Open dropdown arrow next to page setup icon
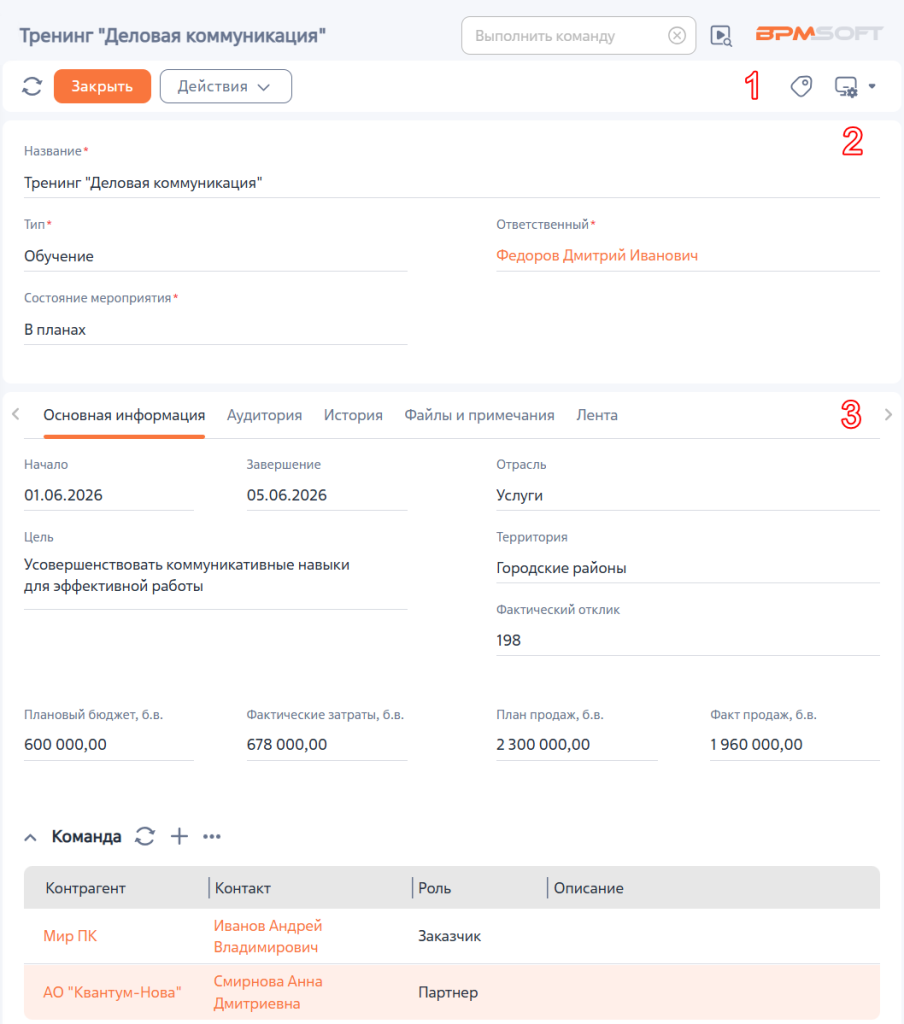The width and height of the screenshot is (904, 1024). point(872,86)
